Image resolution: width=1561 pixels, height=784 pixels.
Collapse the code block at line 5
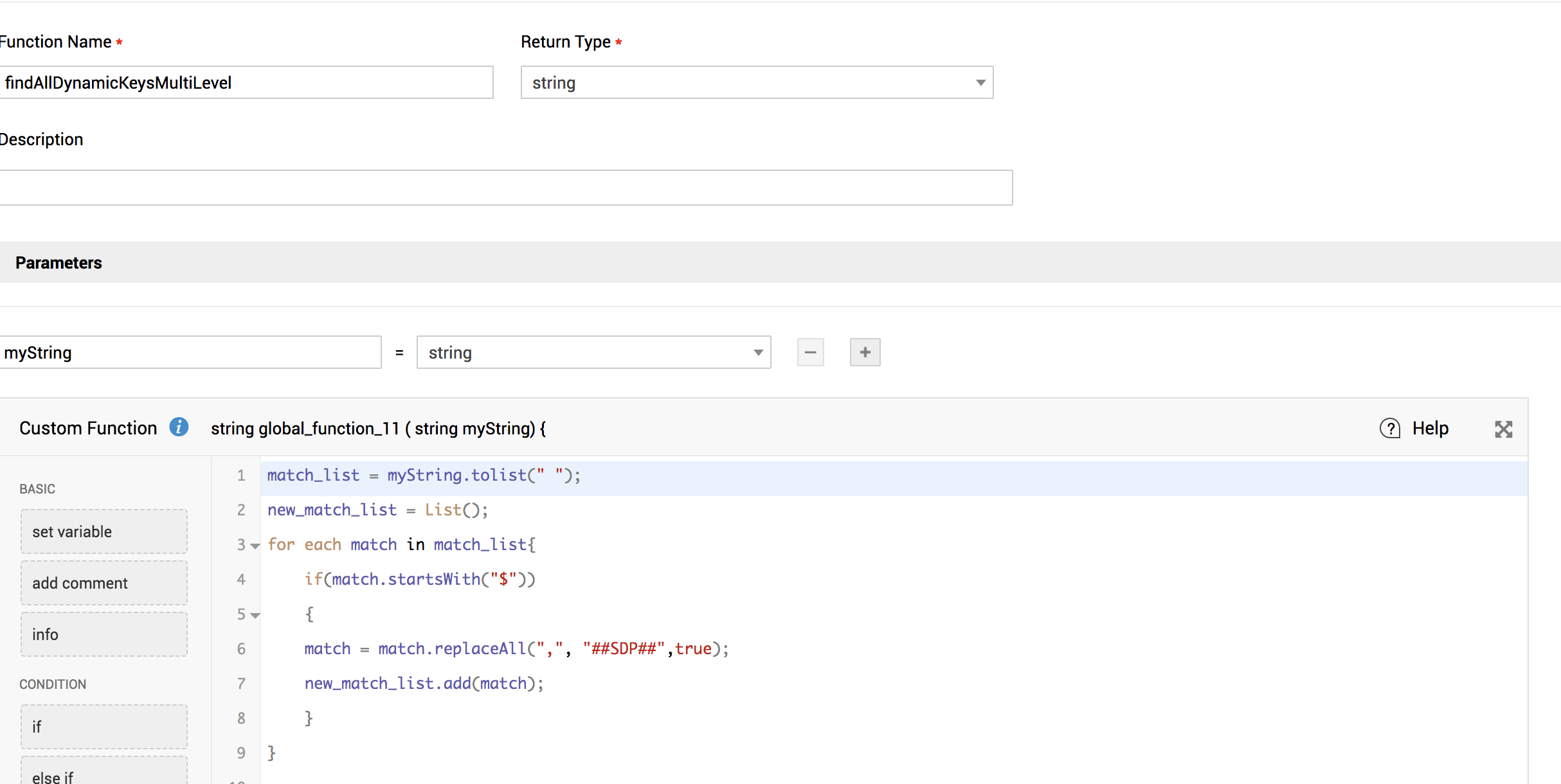tap(255, 616)
